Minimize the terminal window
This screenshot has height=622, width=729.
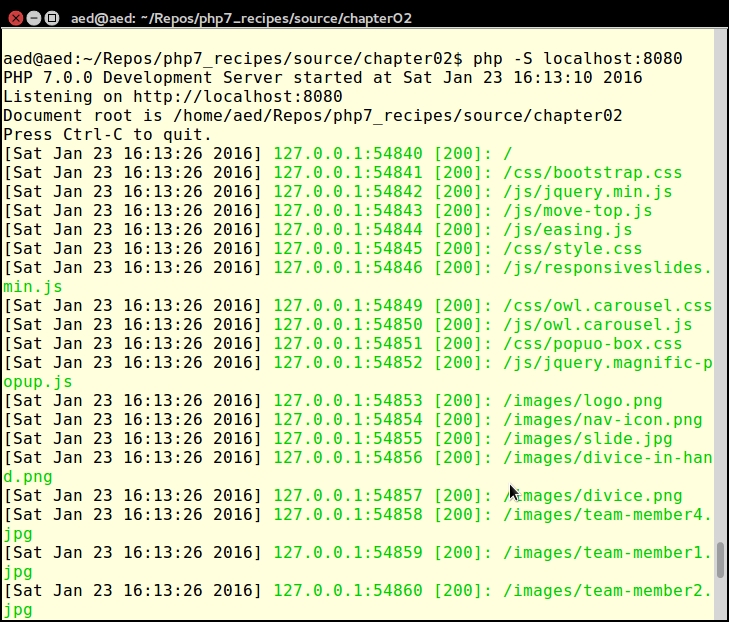click(x=31, y=18)
